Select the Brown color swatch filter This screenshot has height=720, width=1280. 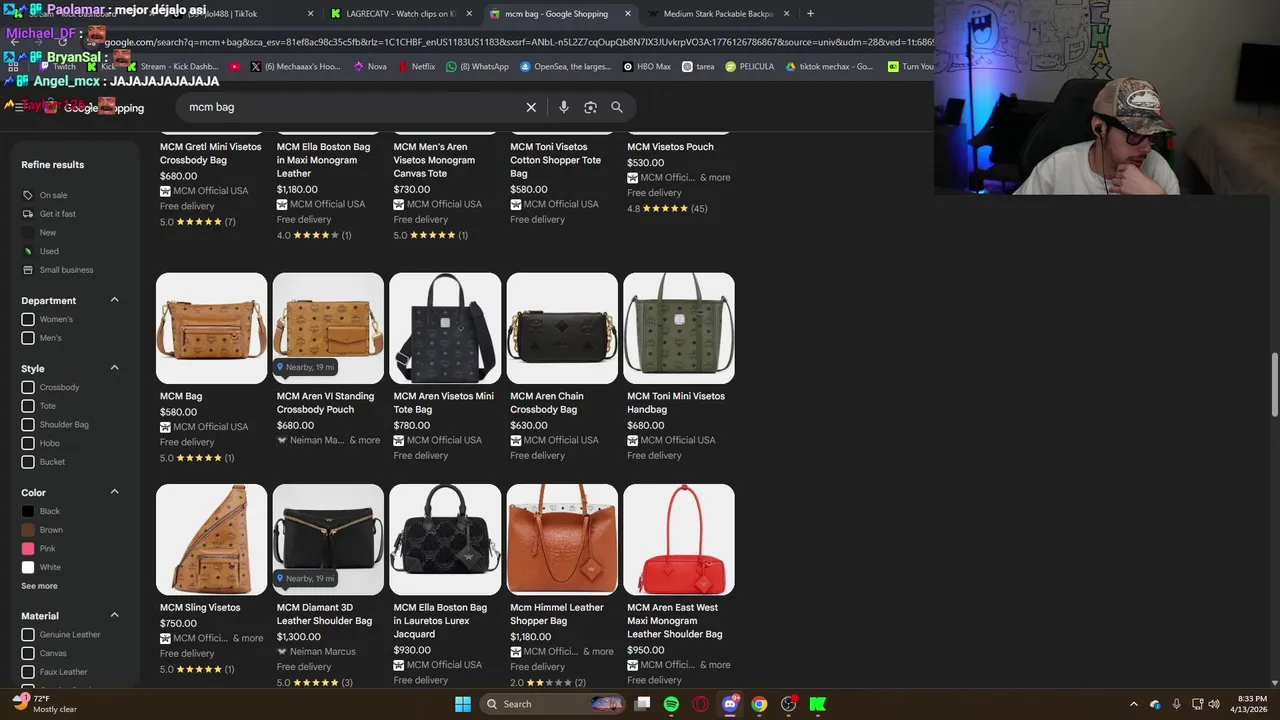point(28,530)
